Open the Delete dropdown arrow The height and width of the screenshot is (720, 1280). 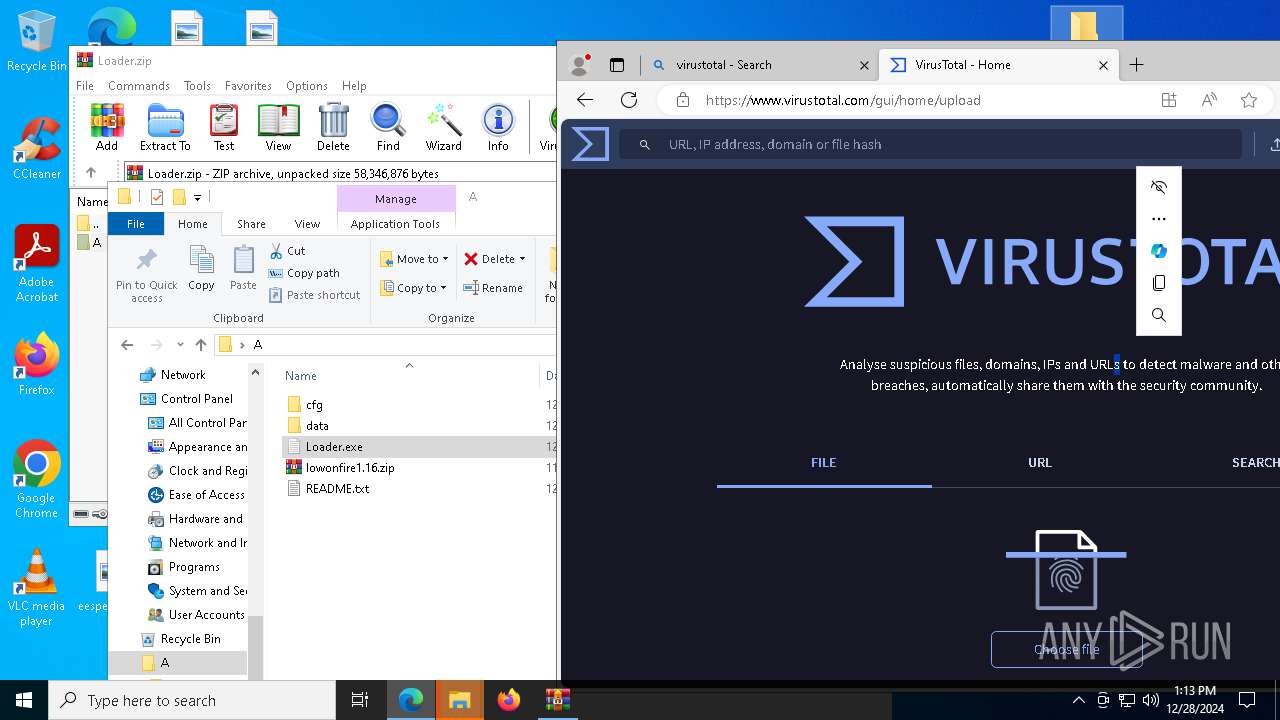pos(522,259)
